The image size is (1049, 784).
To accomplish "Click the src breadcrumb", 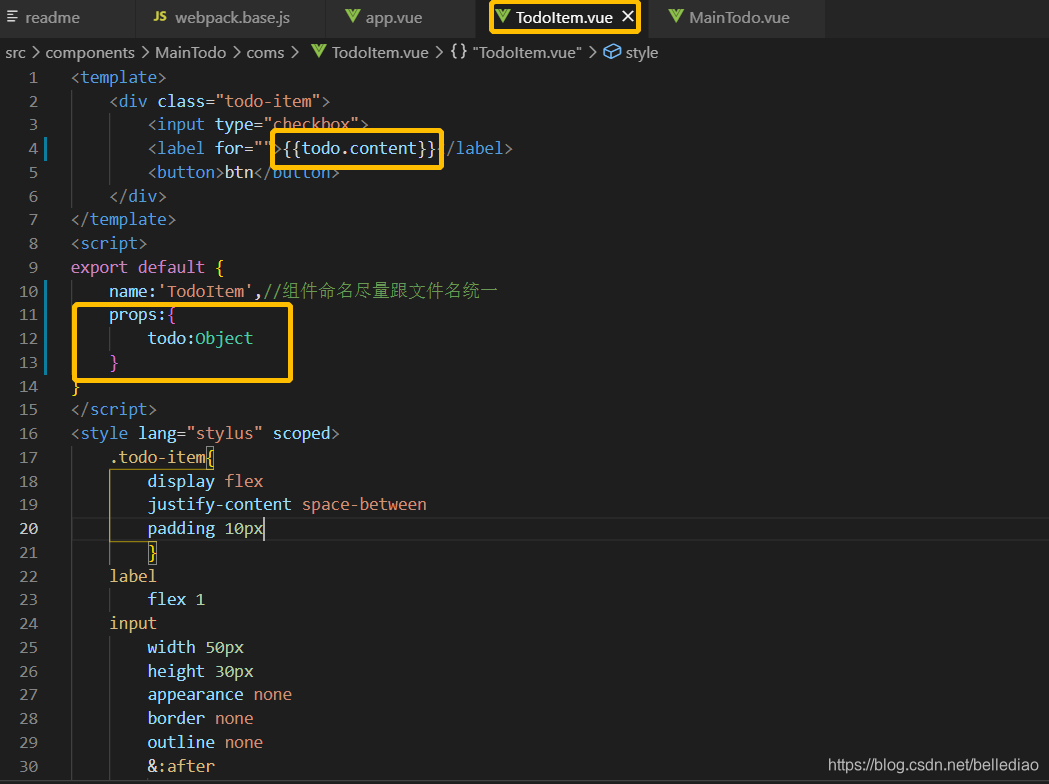I will 15,53.
